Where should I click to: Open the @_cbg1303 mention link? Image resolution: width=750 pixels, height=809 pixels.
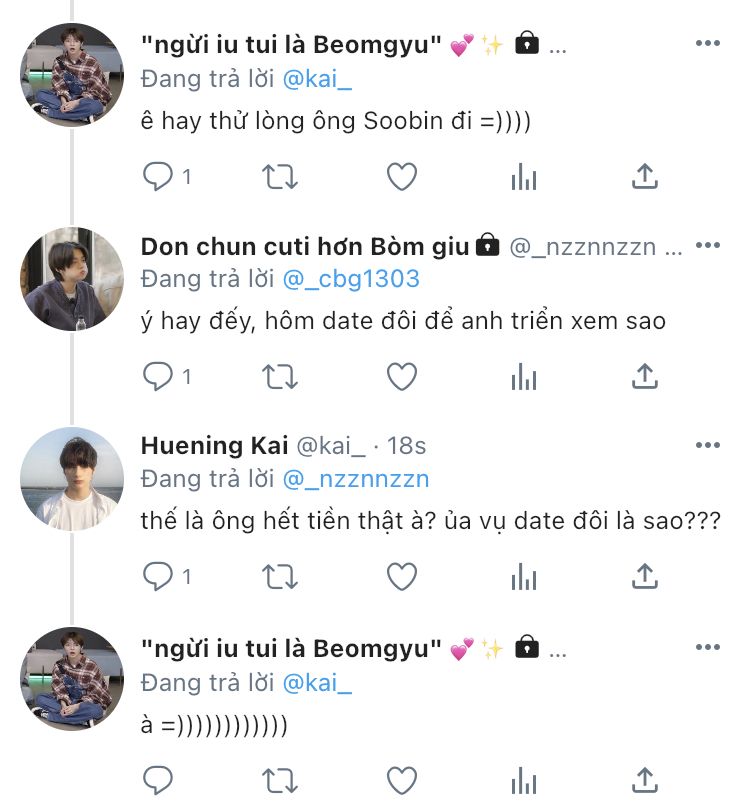coord(352,279)
